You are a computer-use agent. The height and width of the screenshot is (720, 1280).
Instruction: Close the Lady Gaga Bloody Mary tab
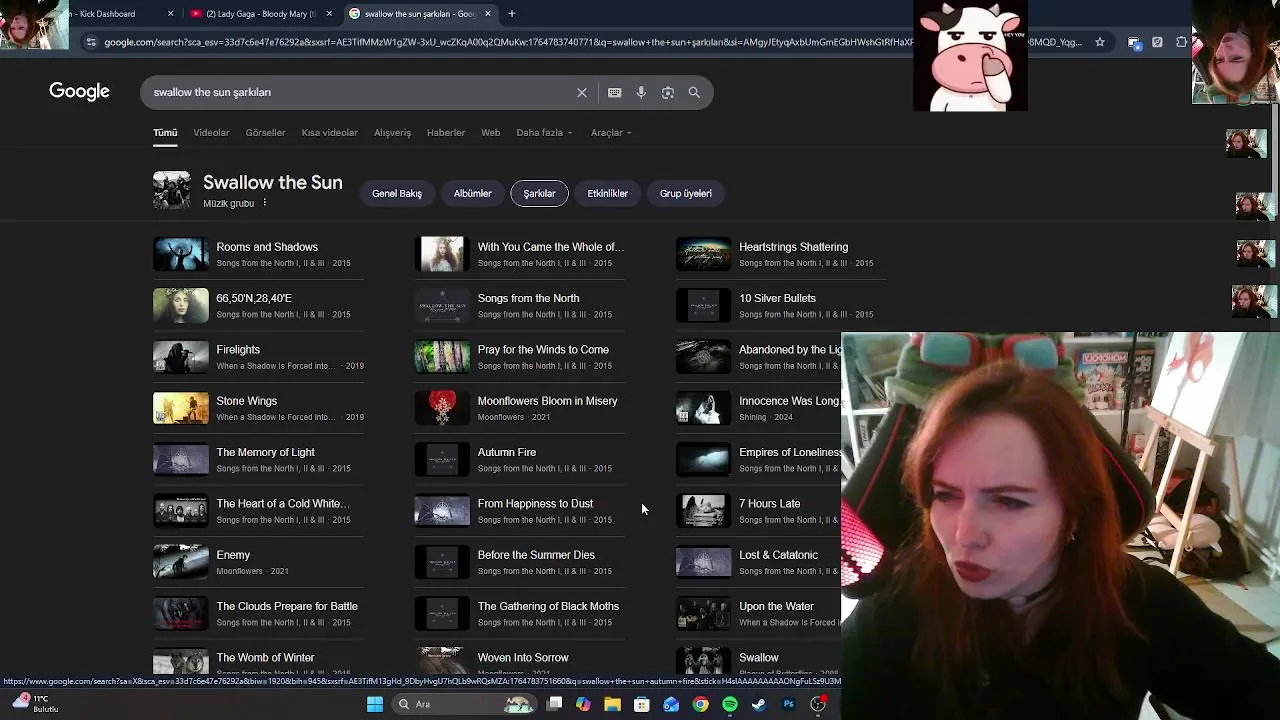328,14
